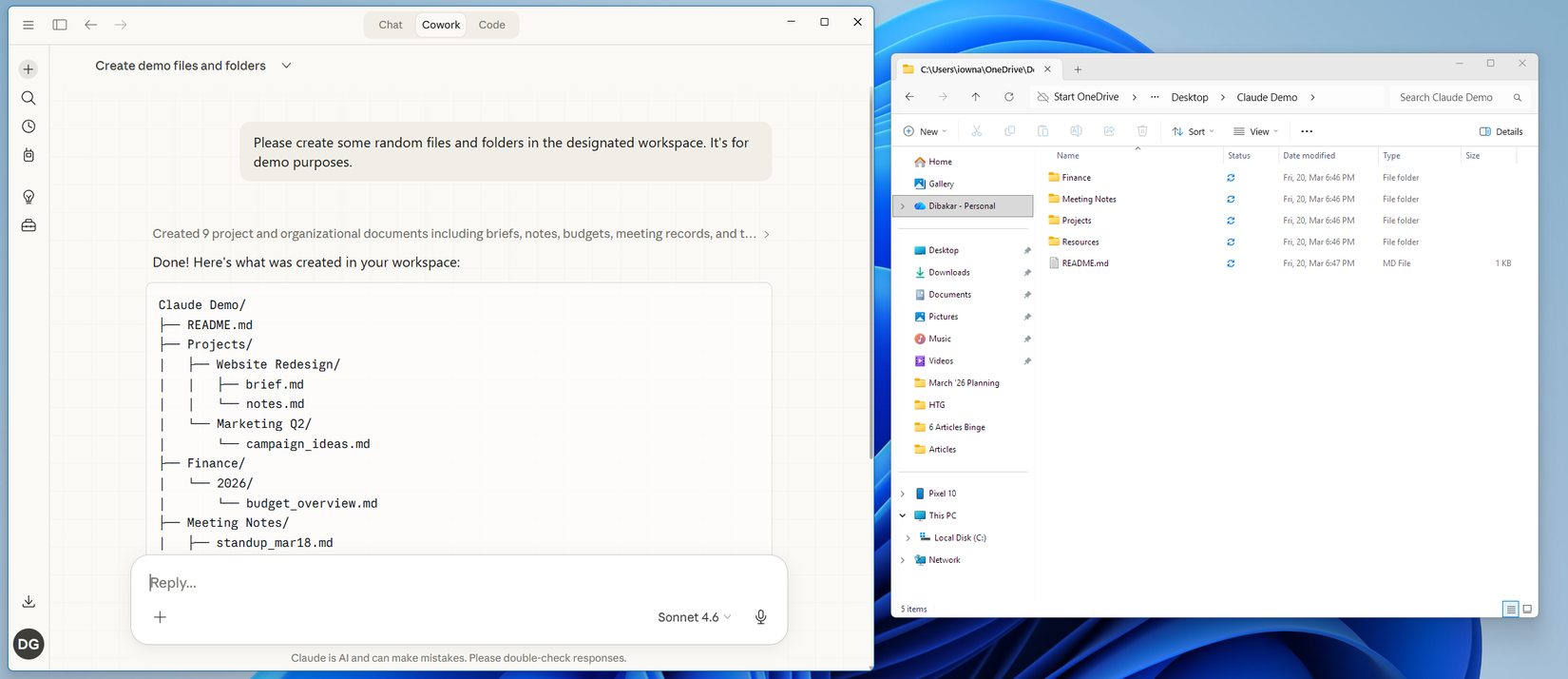Switch to the Code tab

[492, 25]
